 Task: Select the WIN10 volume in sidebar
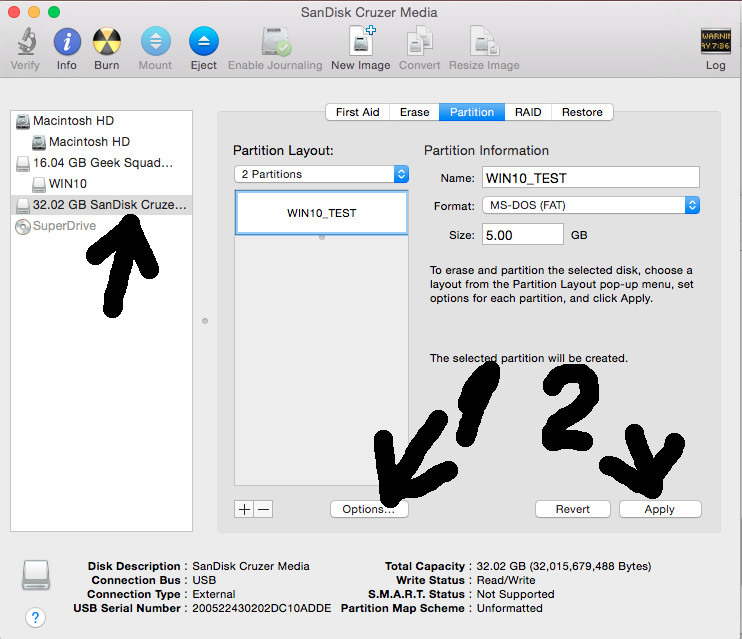click(101, 184)
